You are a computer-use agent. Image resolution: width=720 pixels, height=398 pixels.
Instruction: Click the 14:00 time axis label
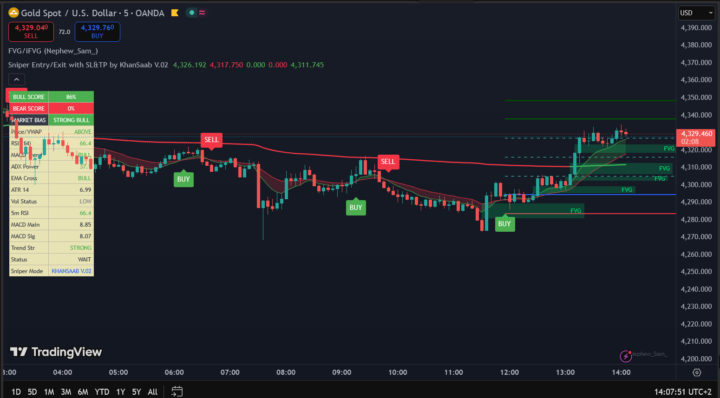pyautogui.click(x=621, y=372)
